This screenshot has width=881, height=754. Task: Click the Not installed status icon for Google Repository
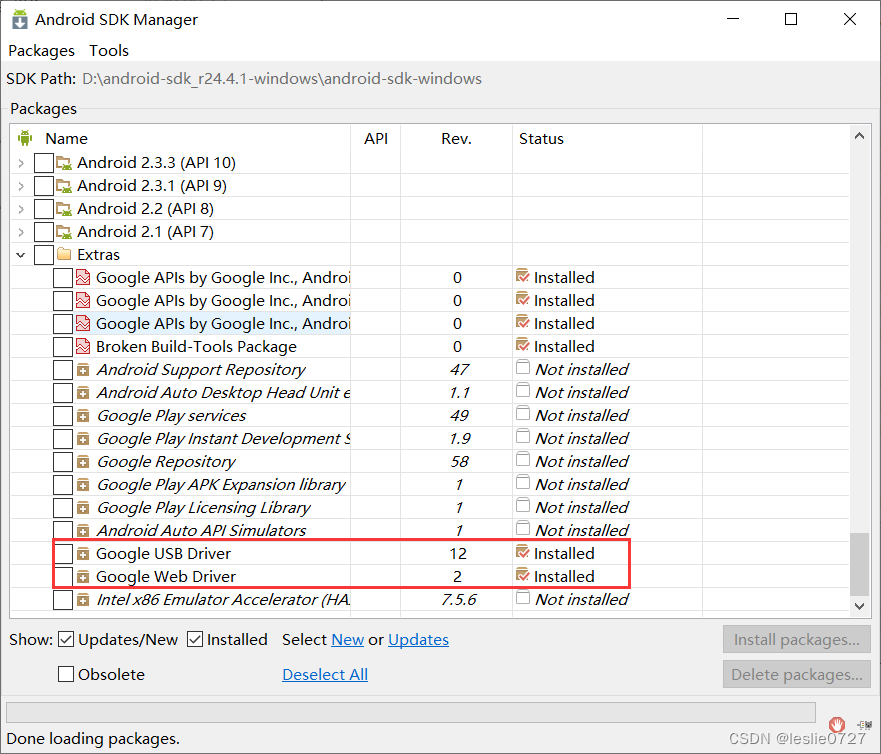pos(523,460)
